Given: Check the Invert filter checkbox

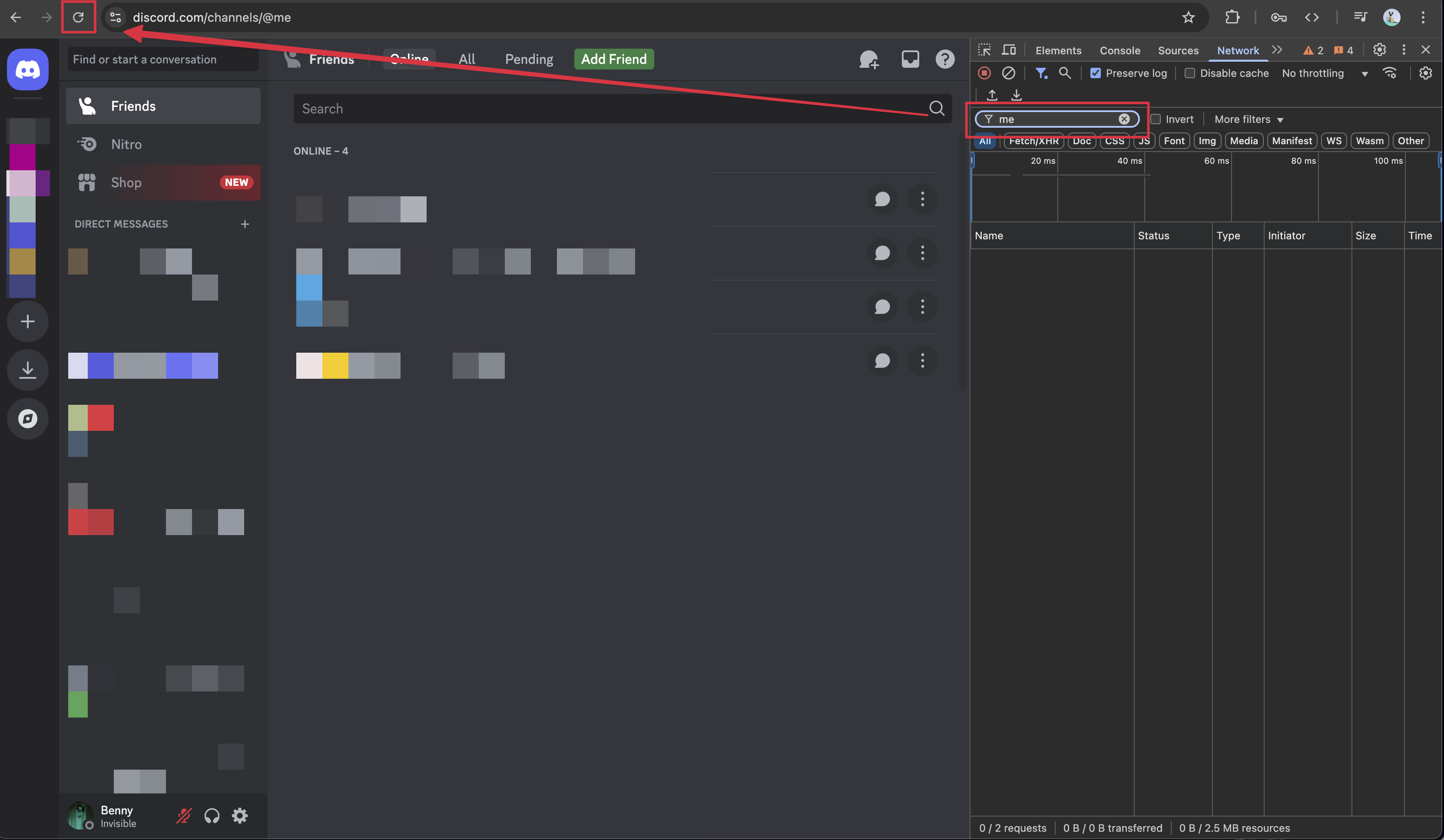Looking at the screenshot, I should pyautogui.click(x=1156, y=119).
